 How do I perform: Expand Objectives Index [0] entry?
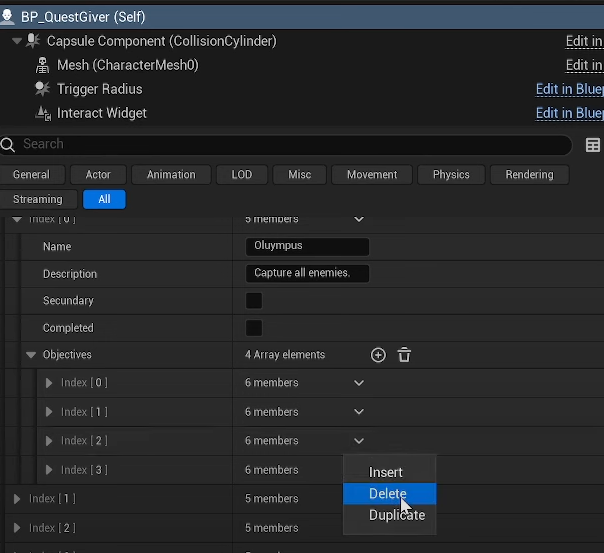click(x=49, y=383)
